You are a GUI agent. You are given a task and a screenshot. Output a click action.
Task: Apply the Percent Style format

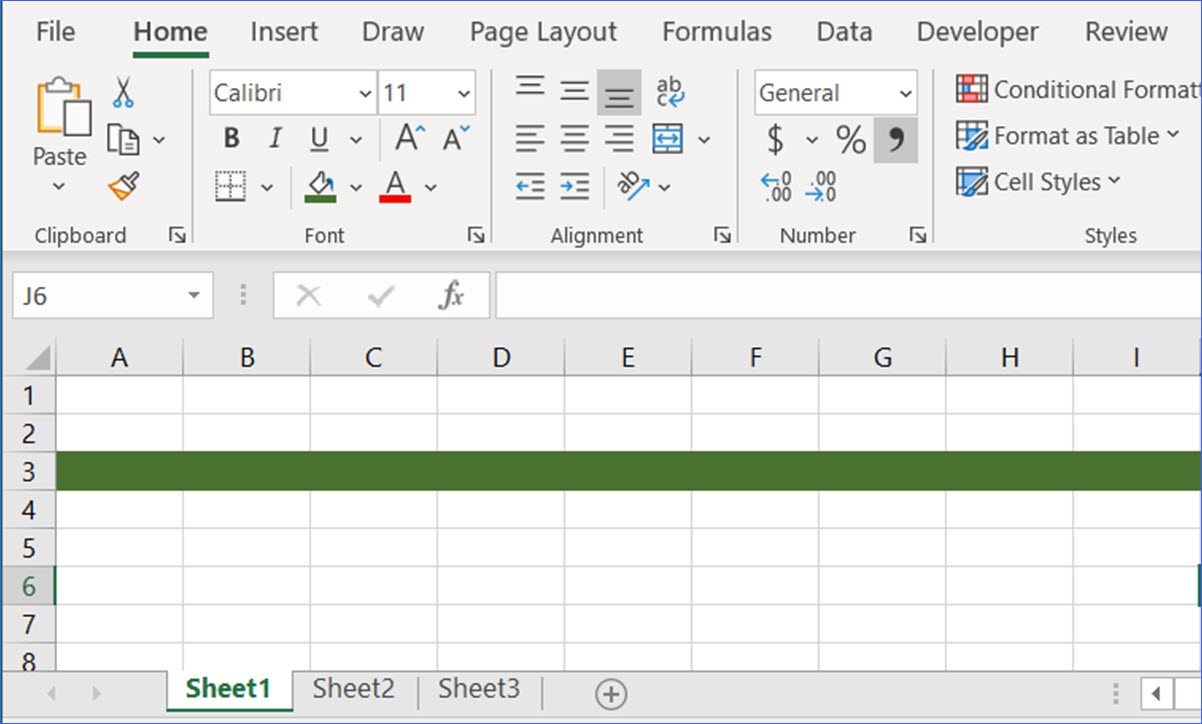[x=852, y=139]
